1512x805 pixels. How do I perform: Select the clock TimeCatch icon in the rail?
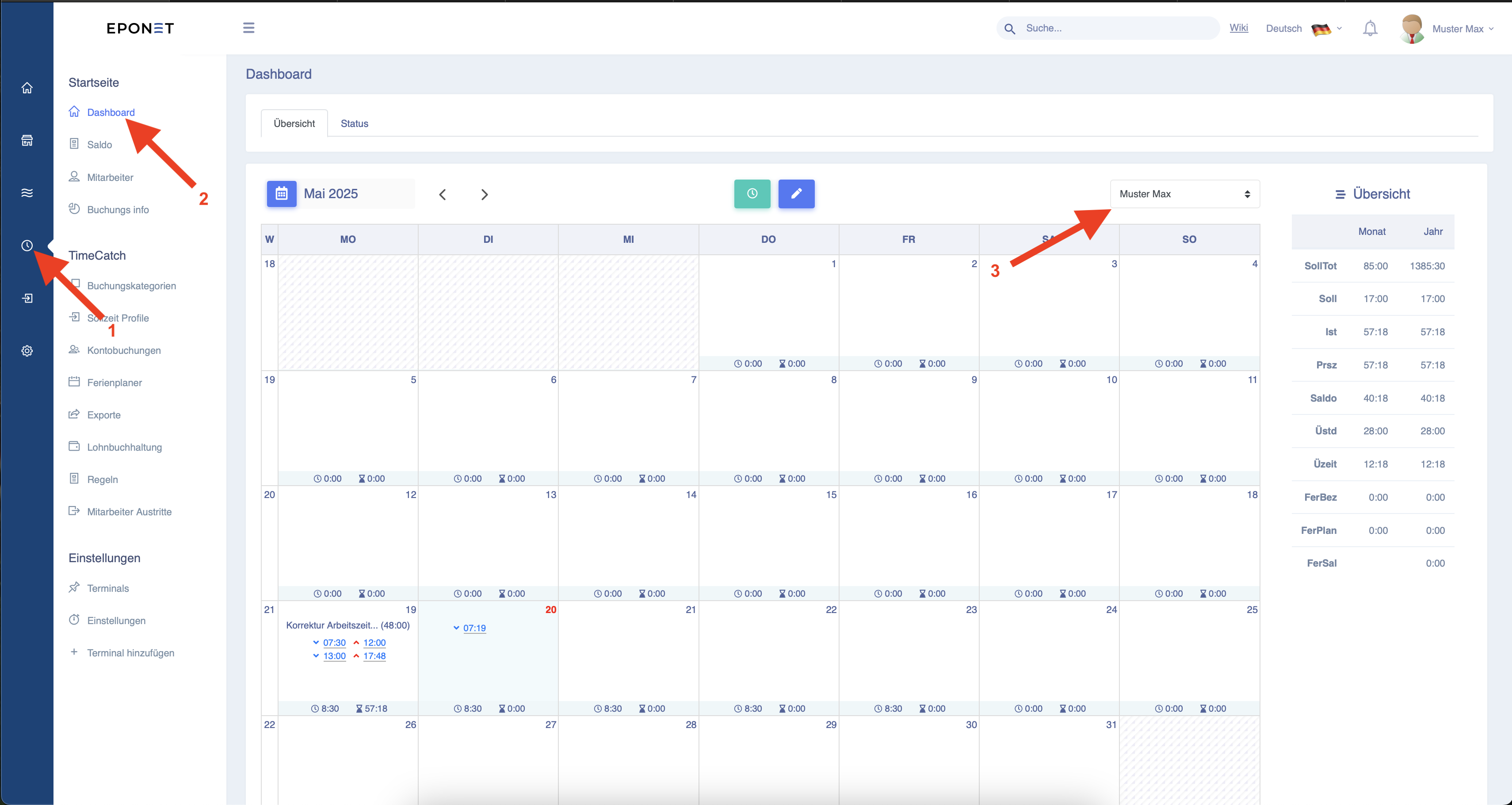pos(27,245)
